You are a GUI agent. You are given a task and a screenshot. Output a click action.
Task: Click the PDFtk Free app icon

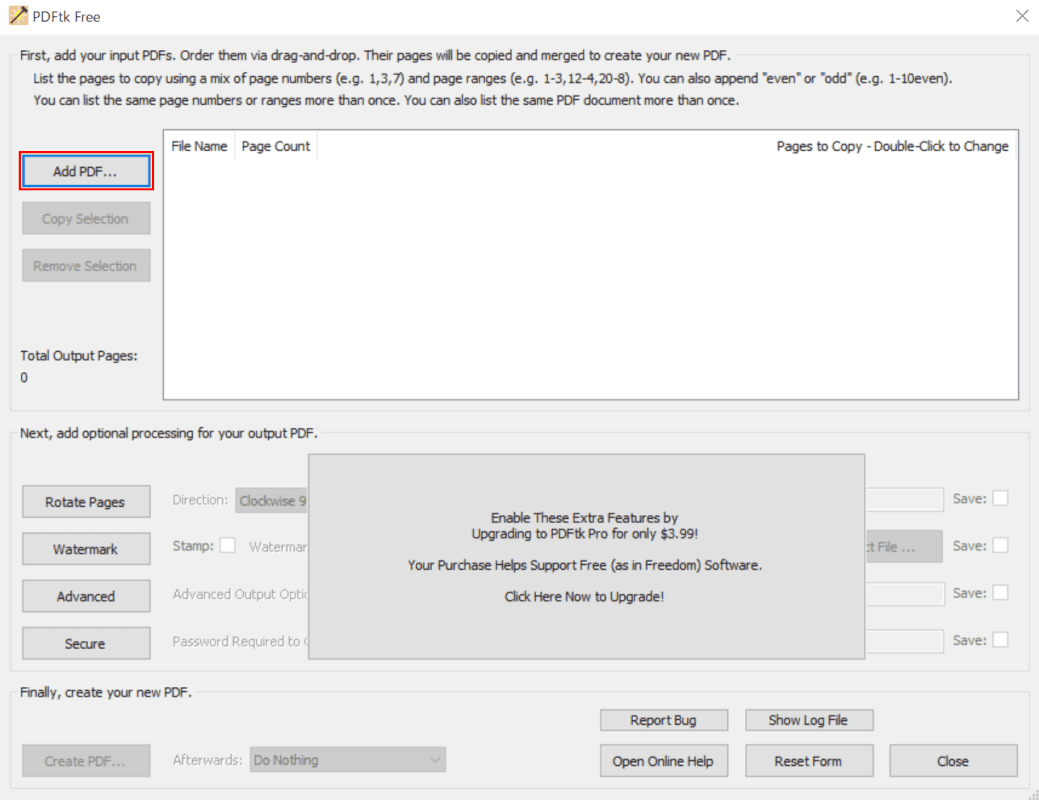(18, 16)
